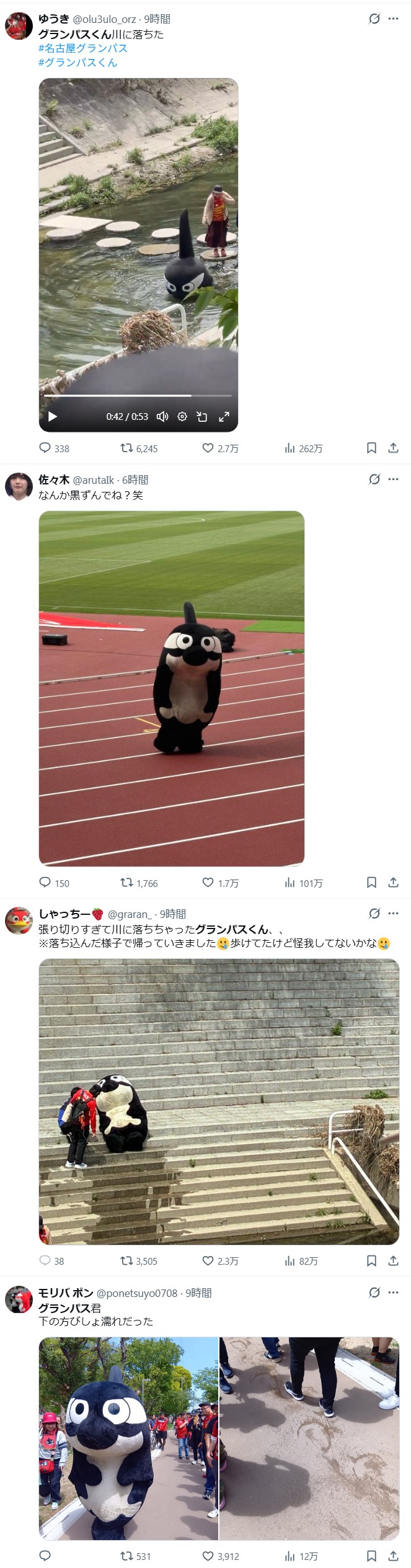The image size is (411, 1568).
Task: Click the video loop/rotate icon
Action: coord(202,416)
